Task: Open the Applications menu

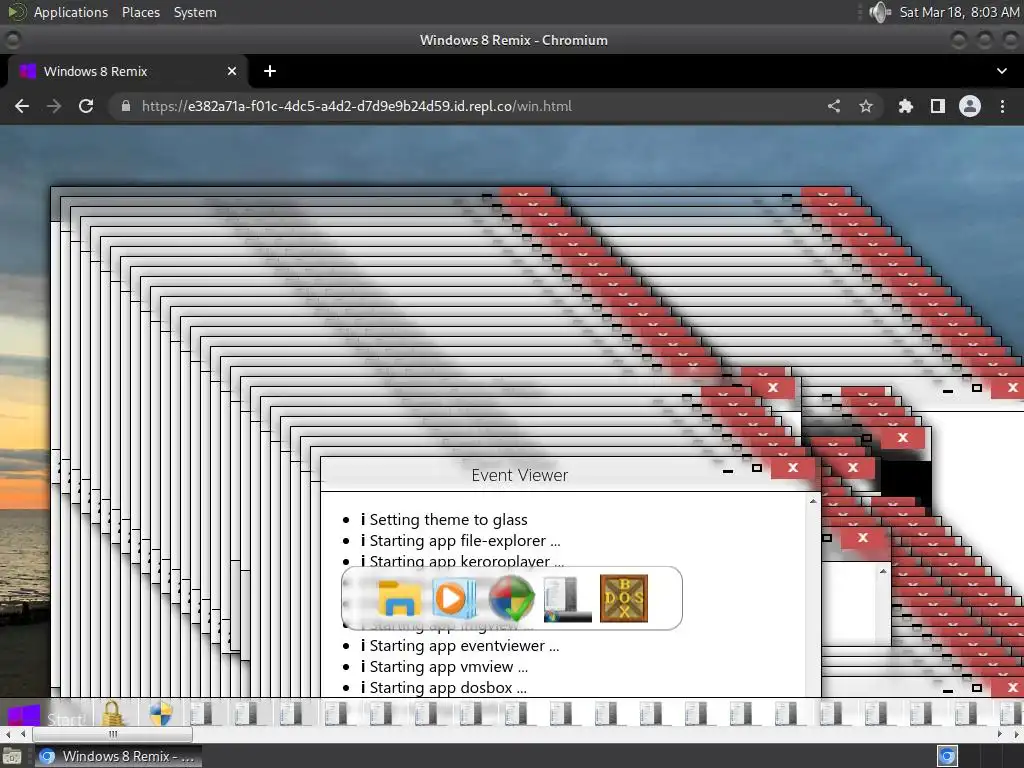Action: (x=71, y=12)
